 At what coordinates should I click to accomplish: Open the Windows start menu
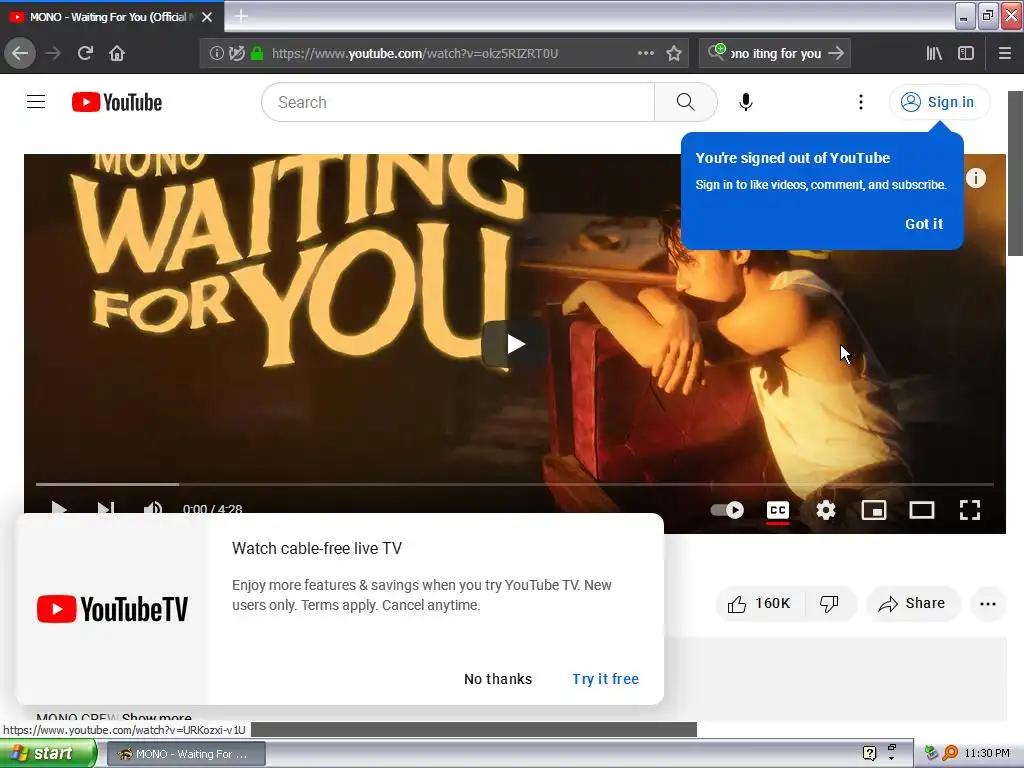48,754
